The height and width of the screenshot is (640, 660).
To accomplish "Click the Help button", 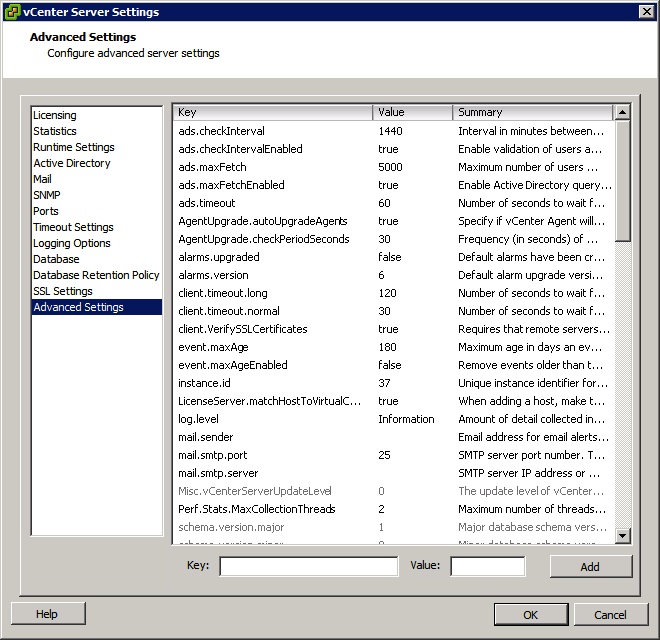I will 48,614.
